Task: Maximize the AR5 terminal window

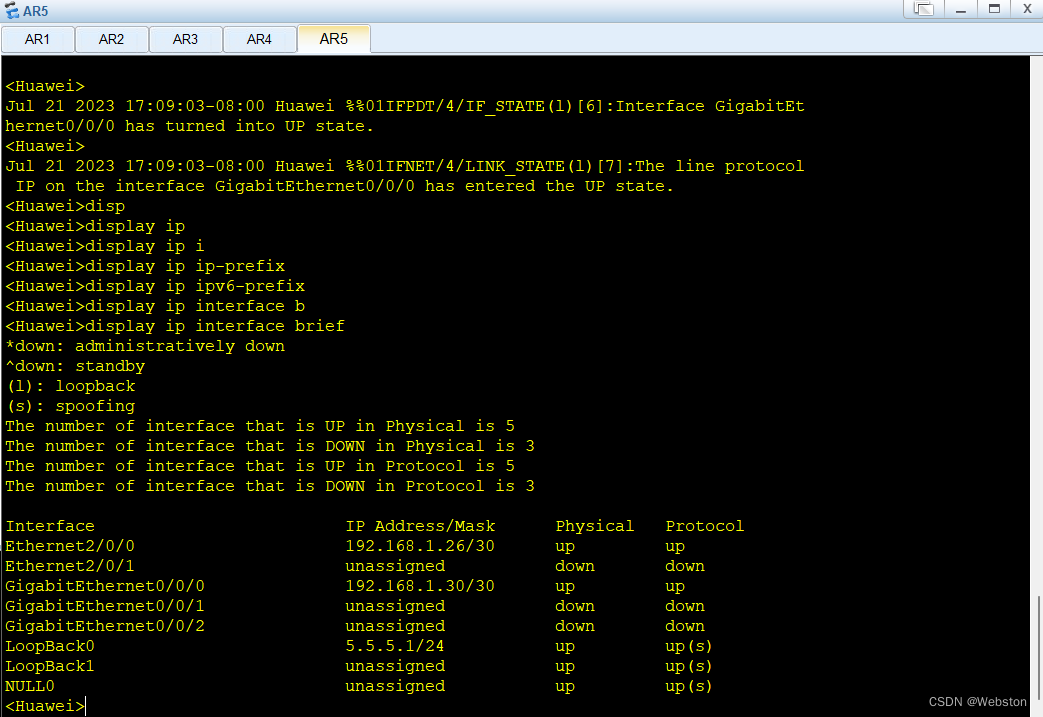Action: pyautogui.click(x=994, y=9)
